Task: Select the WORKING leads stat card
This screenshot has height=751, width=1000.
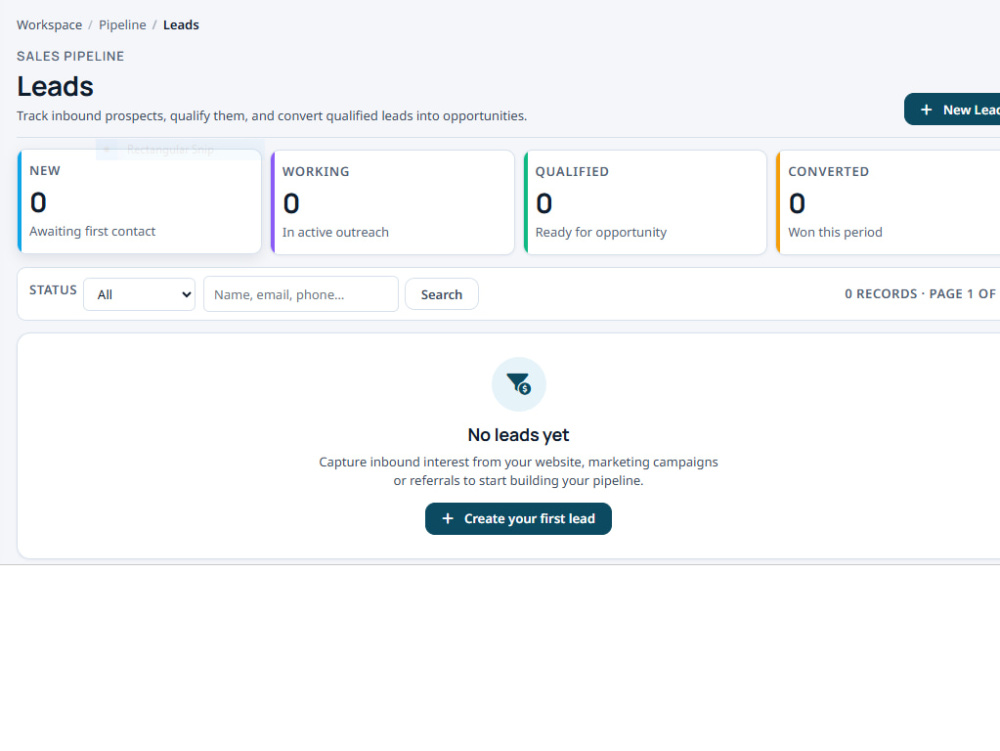Action: pyautogui.click(x=392, y=202)
